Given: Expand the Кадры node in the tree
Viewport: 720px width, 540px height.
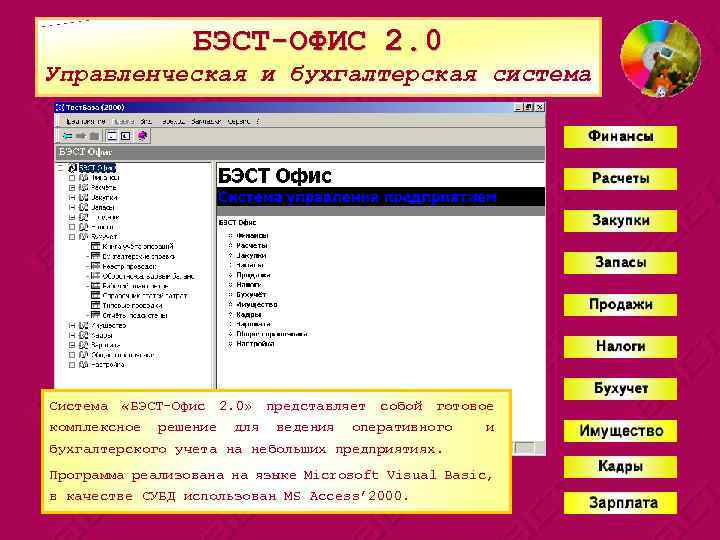Looking at the screenshot, I should 72,335.
